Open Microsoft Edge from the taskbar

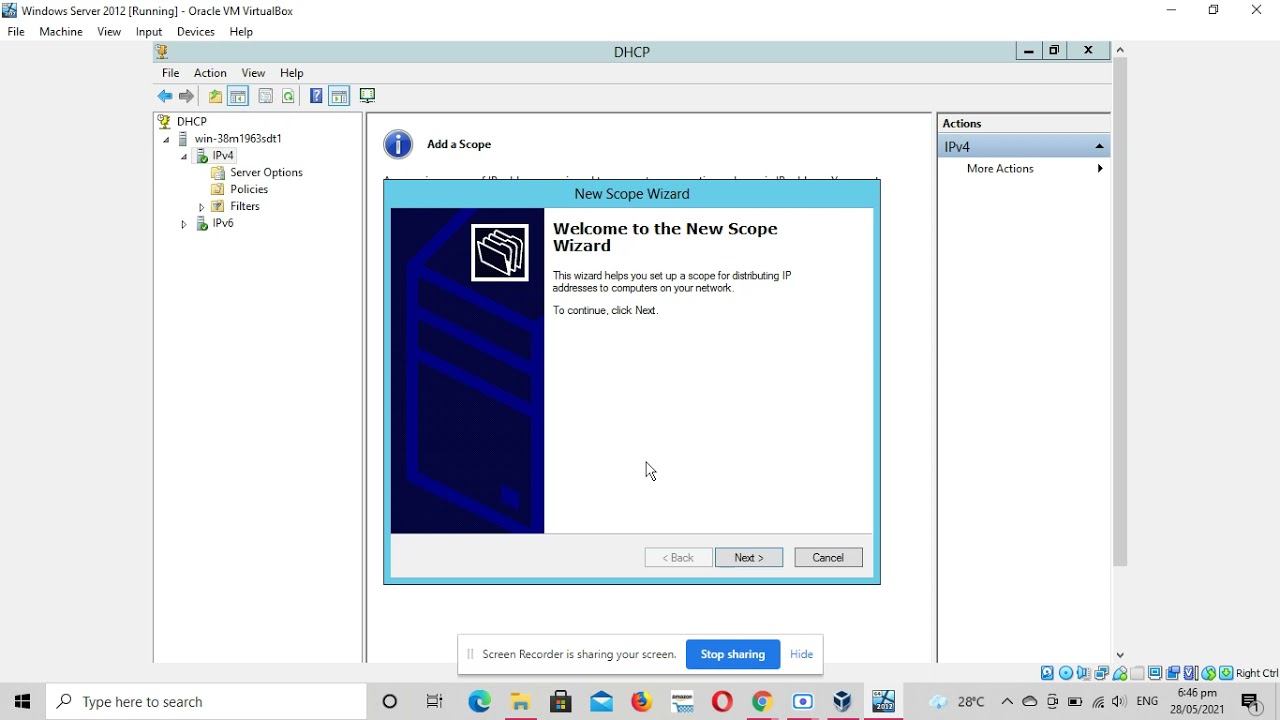[480, 702]
